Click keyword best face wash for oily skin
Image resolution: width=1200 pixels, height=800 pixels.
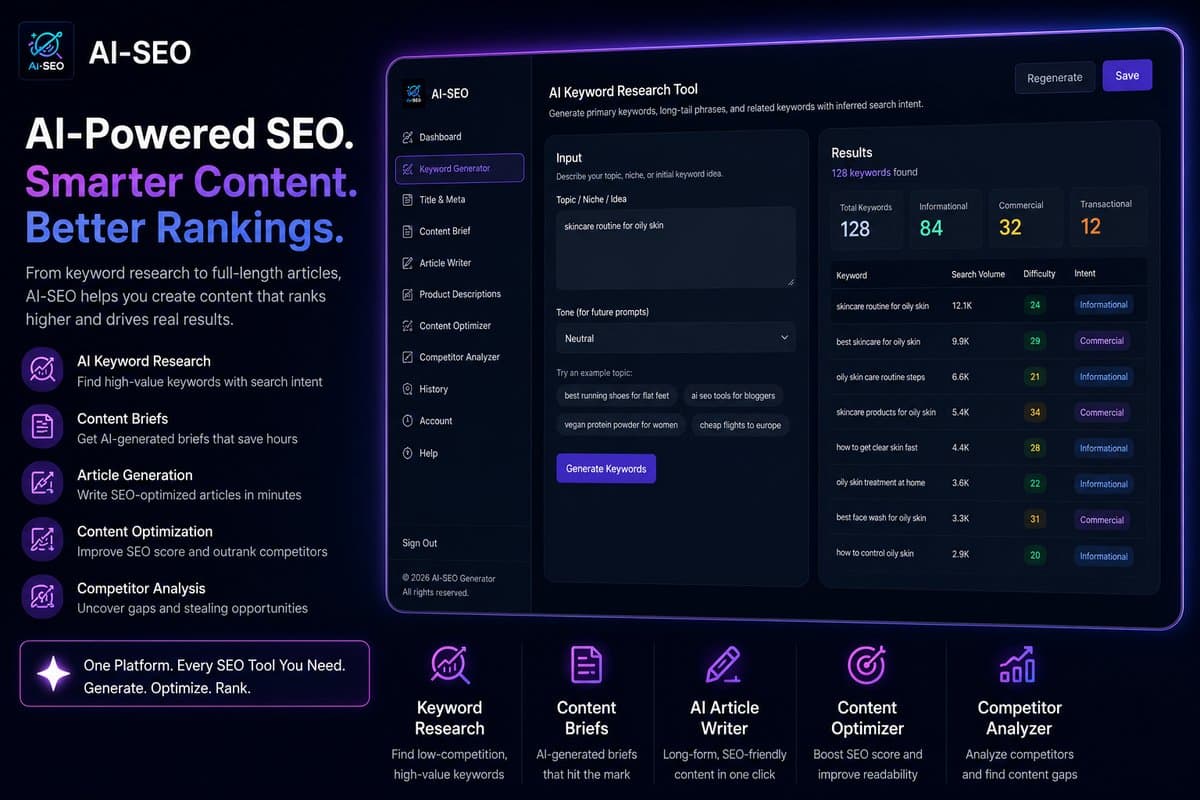[x=881, y=518]
